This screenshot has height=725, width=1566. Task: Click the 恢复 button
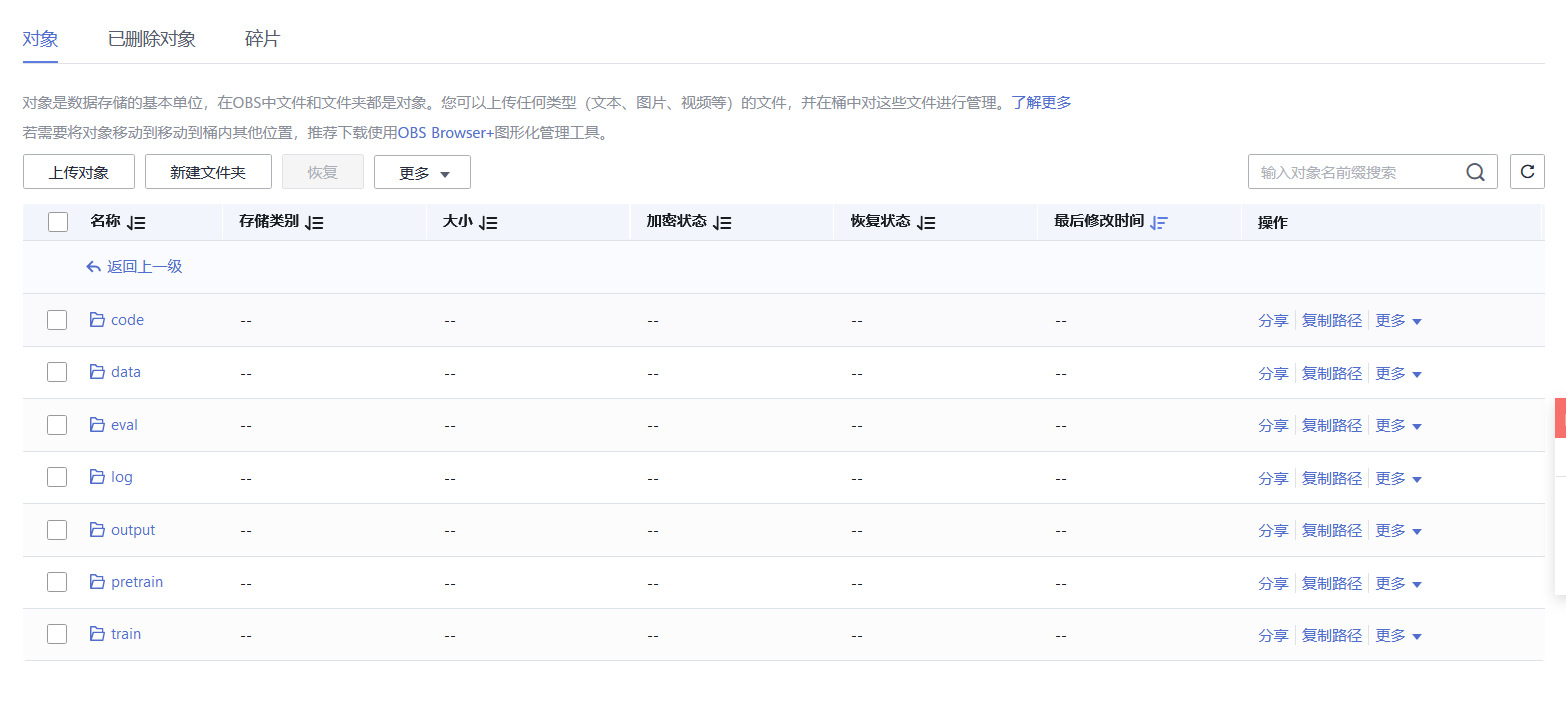click(323, 172)
